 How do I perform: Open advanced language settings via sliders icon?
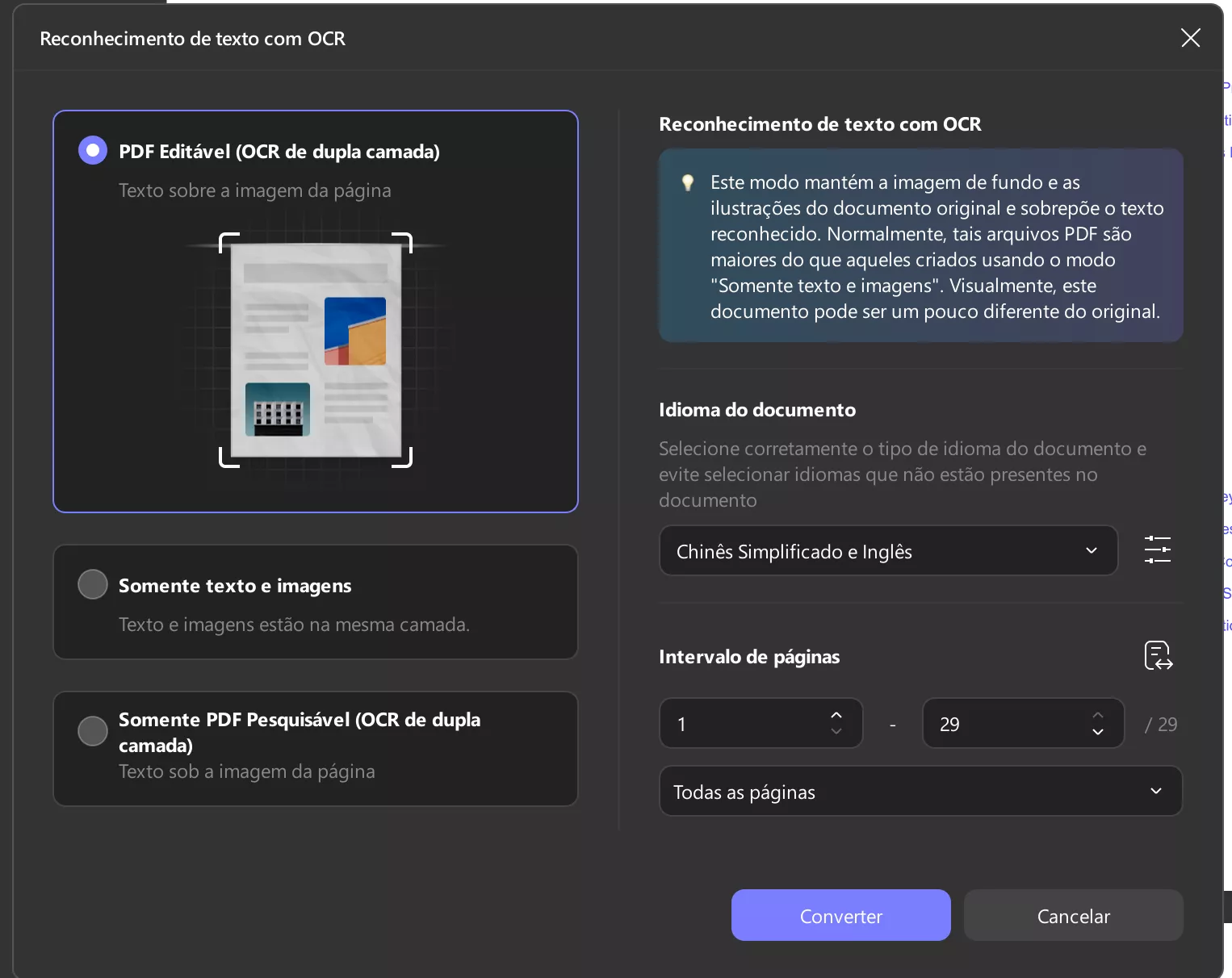coord(1157,550)
